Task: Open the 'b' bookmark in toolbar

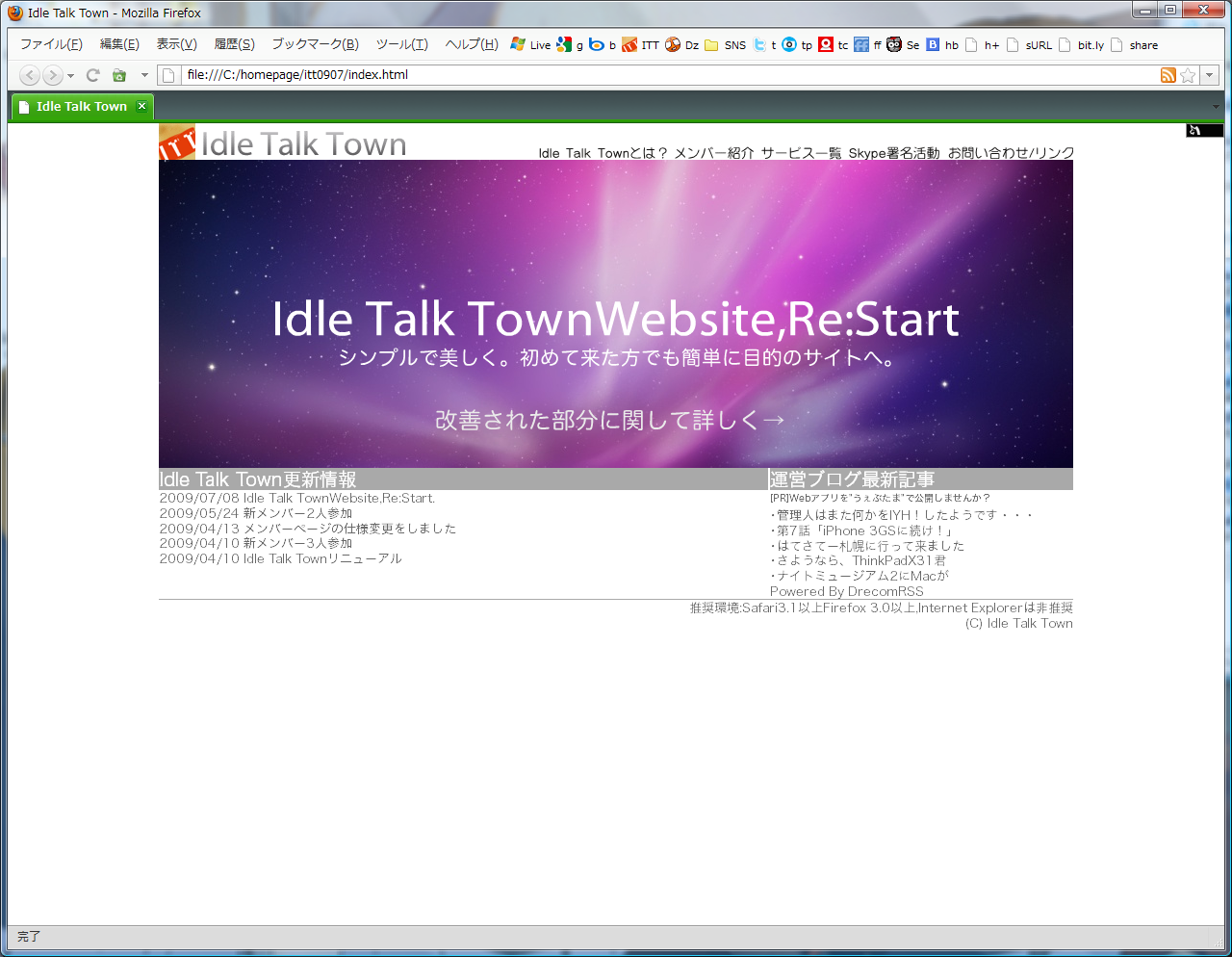Action: coord(603,44)
